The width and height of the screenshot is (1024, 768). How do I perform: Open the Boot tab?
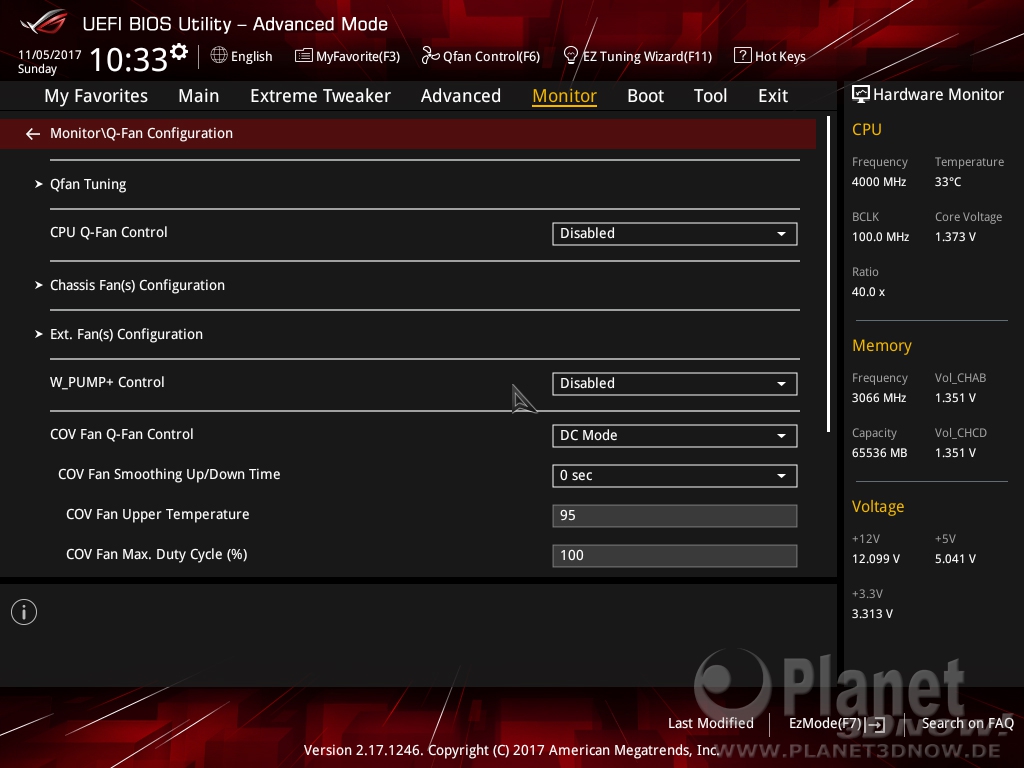(x=645, y=96)
